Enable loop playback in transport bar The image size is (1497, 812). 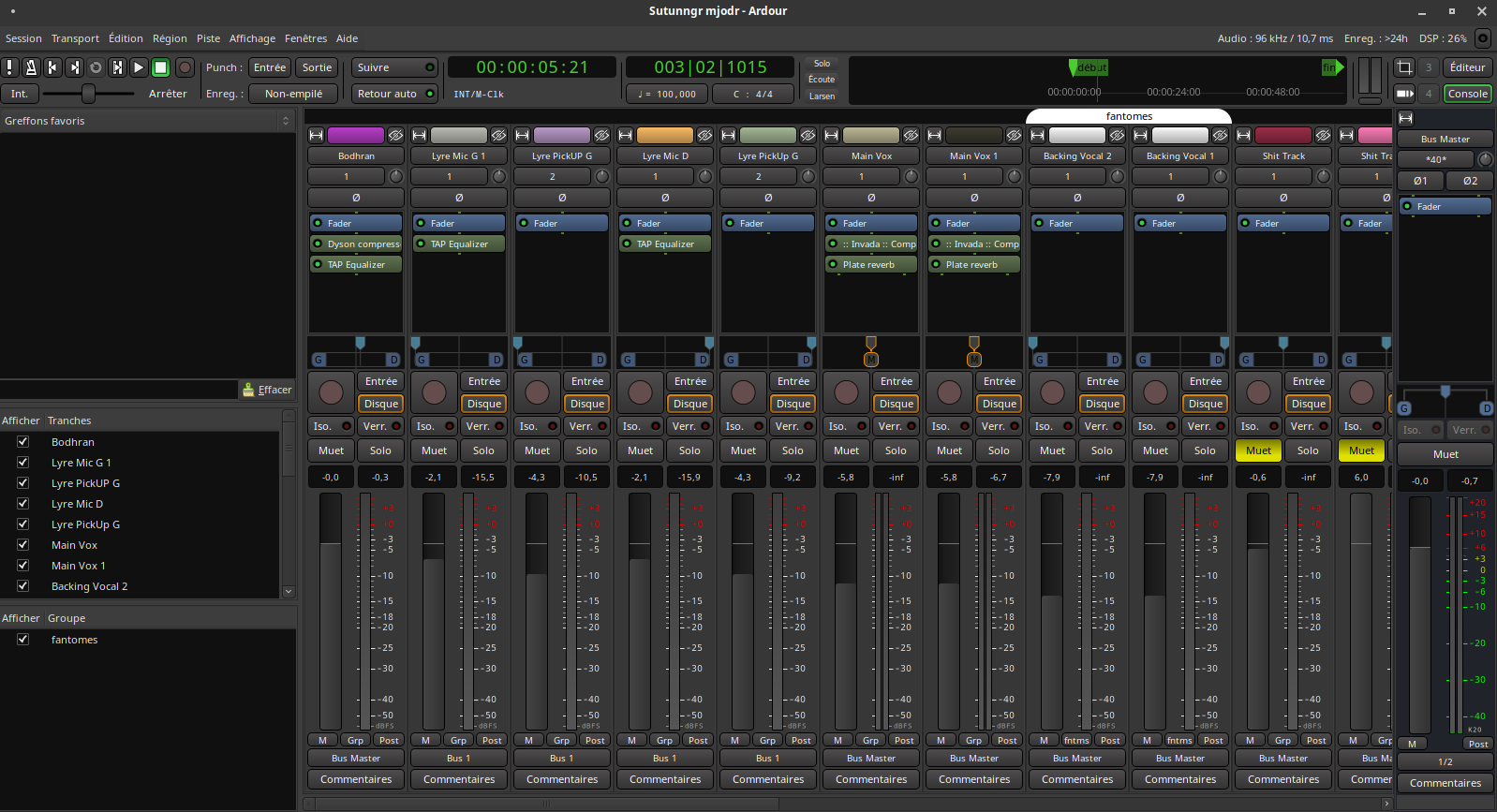pyautogui.click(x=96, y=67)
